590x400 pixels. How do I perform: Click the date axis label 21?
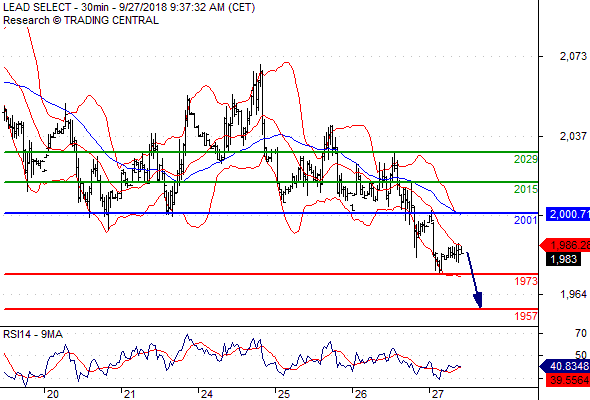129,394
